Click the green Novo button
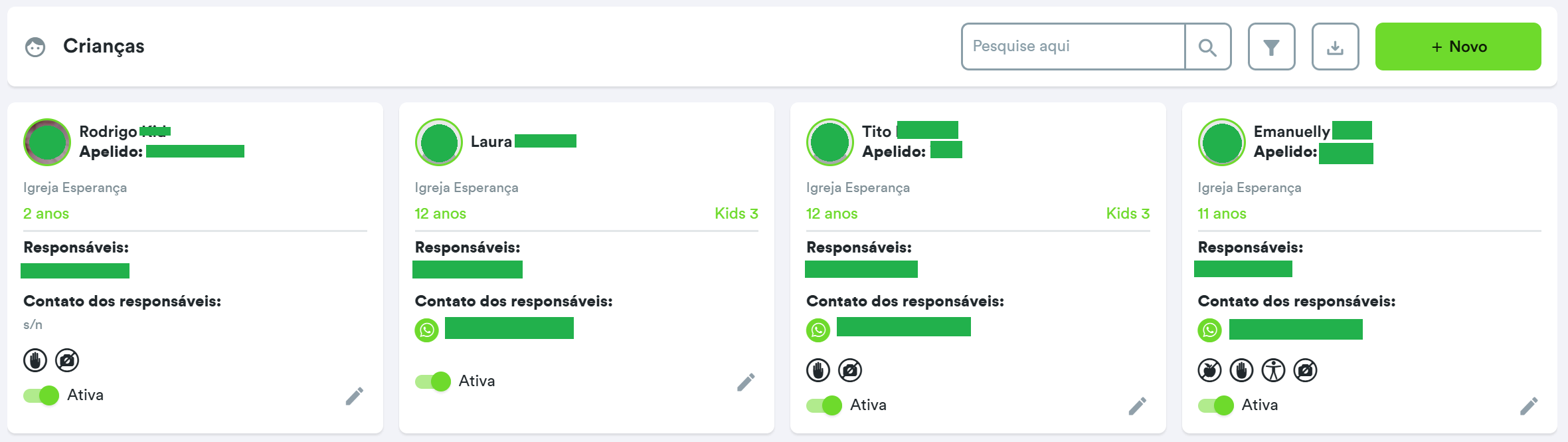 tap(1458, 47)
